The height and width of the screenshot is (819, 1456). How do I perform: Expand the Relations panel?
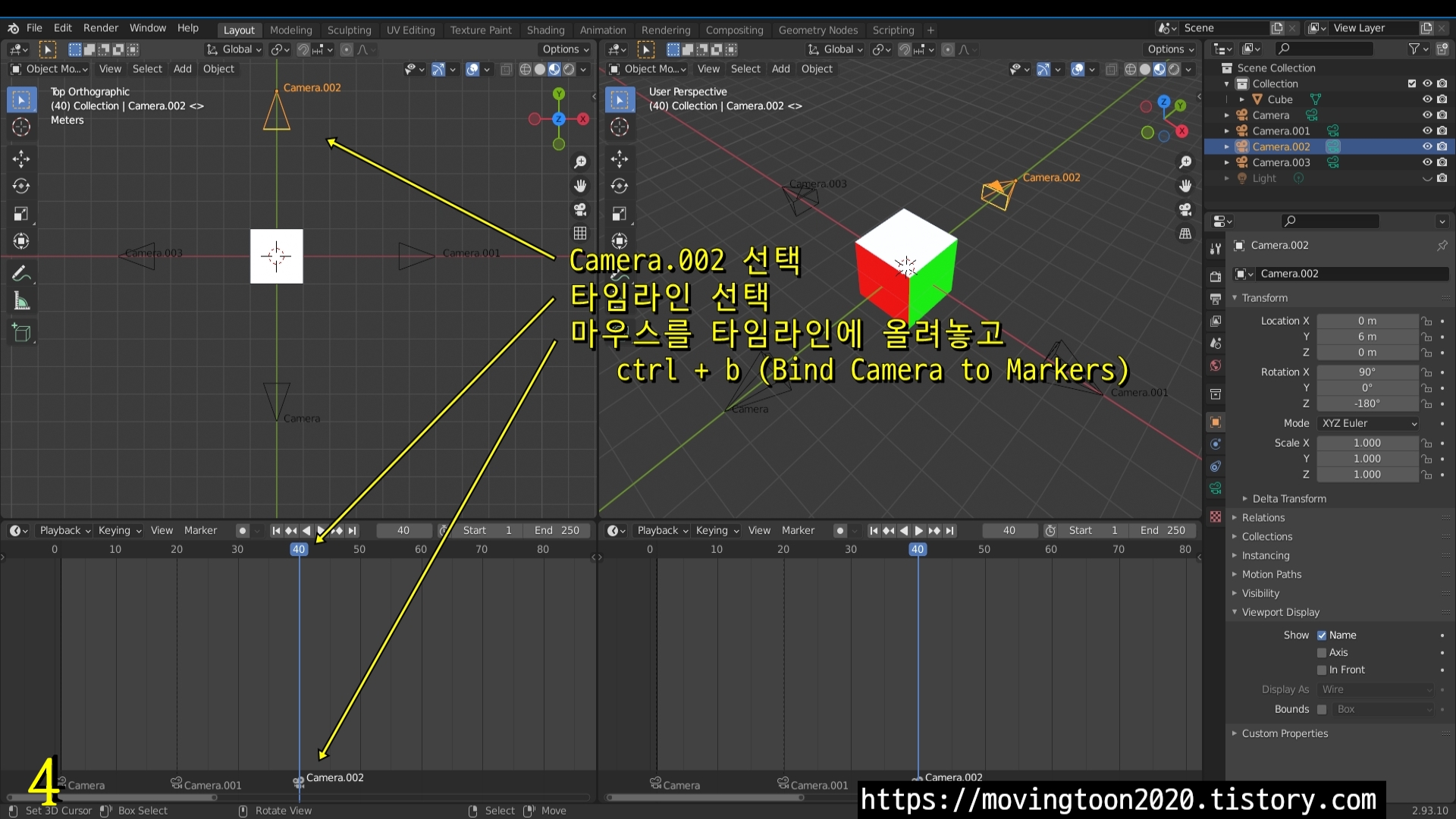[x=1263, y=518]
